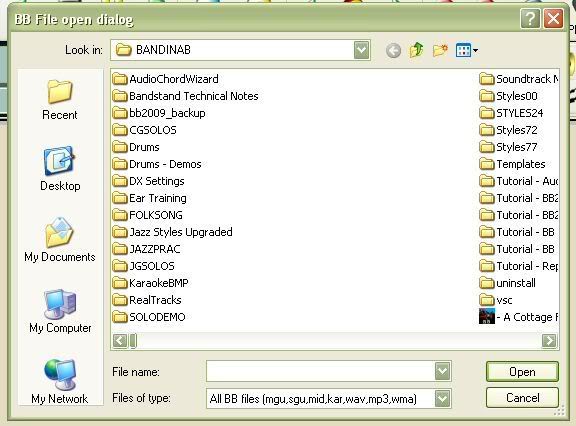Select the vsc folder
Screen dimensions: 576x426
click(496, 300)
